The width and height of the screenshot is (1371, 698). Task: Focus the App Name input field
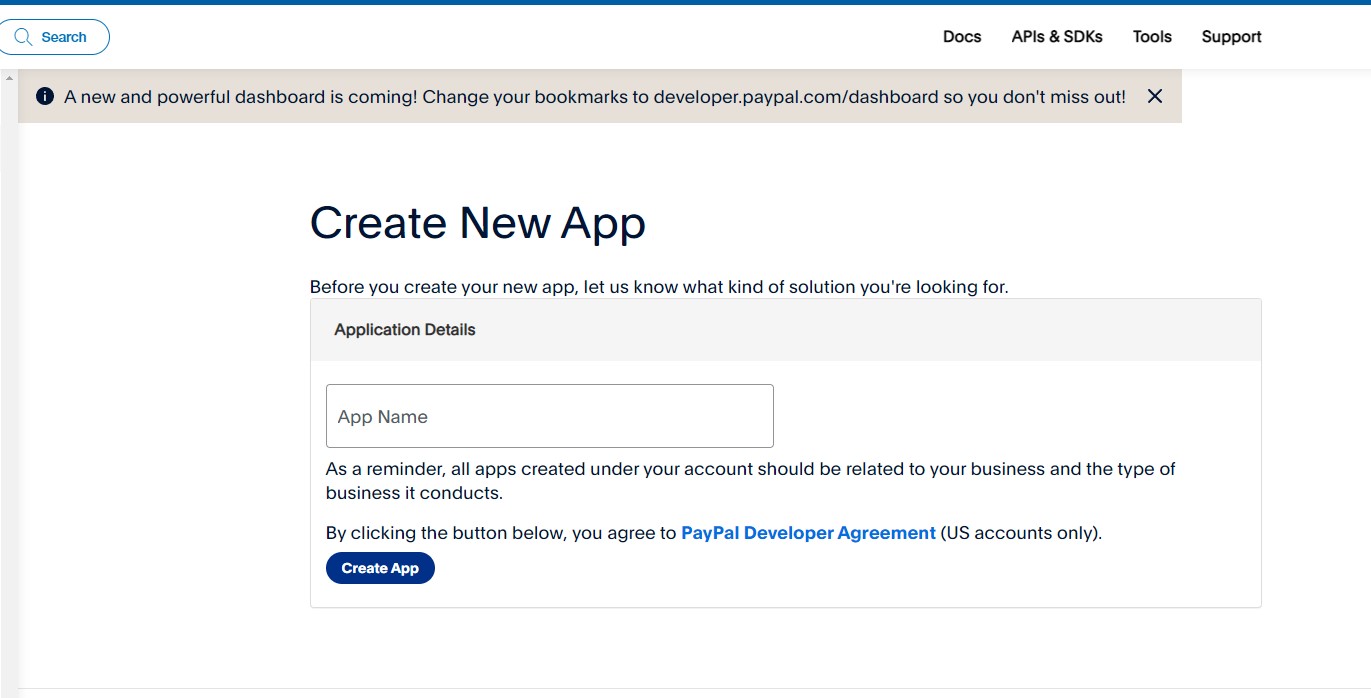coord(550,416)
